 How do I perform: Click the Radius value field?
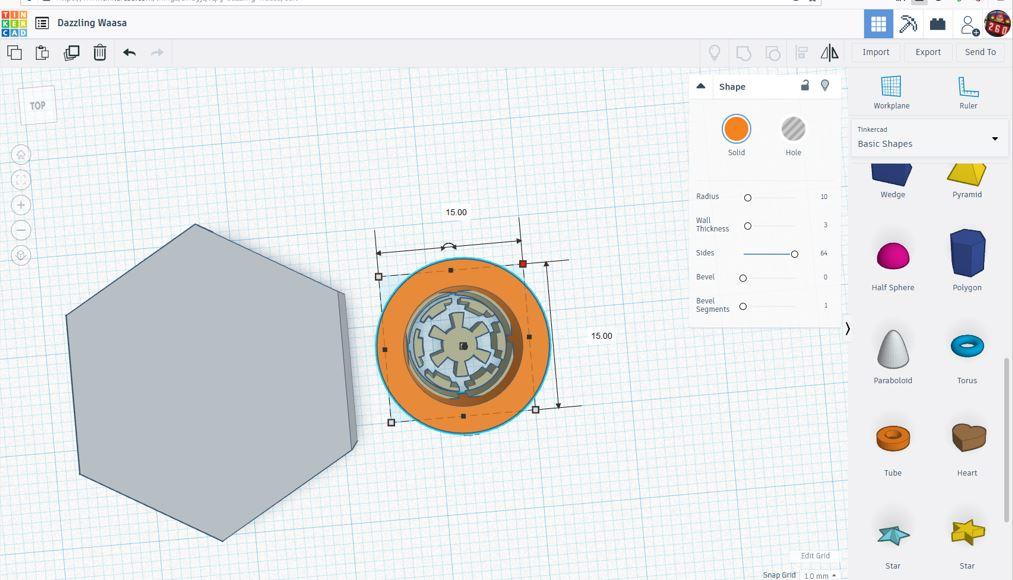822,197
